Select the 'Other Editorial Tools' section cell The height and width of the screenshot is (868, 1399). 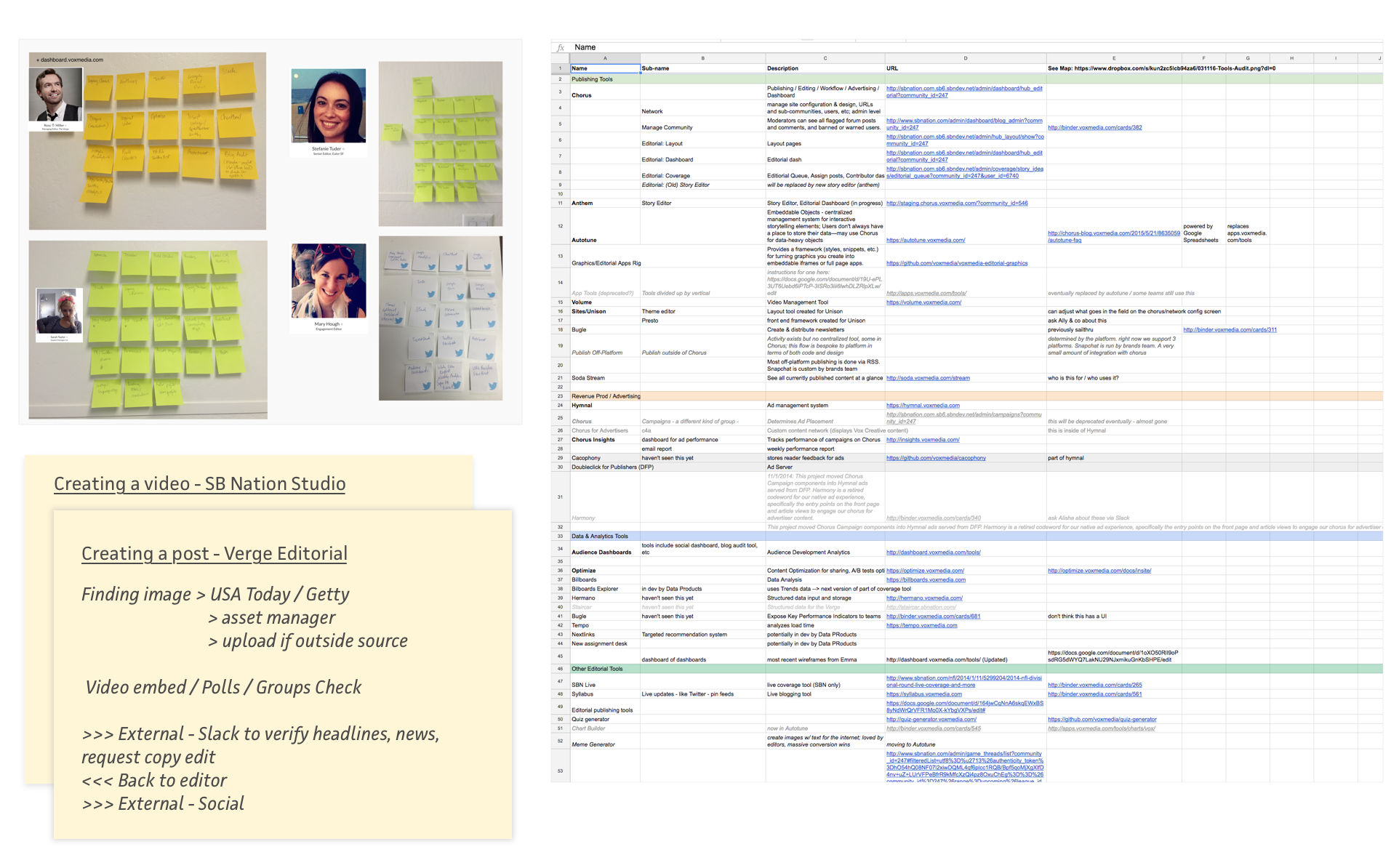click(x=605, y=669)
